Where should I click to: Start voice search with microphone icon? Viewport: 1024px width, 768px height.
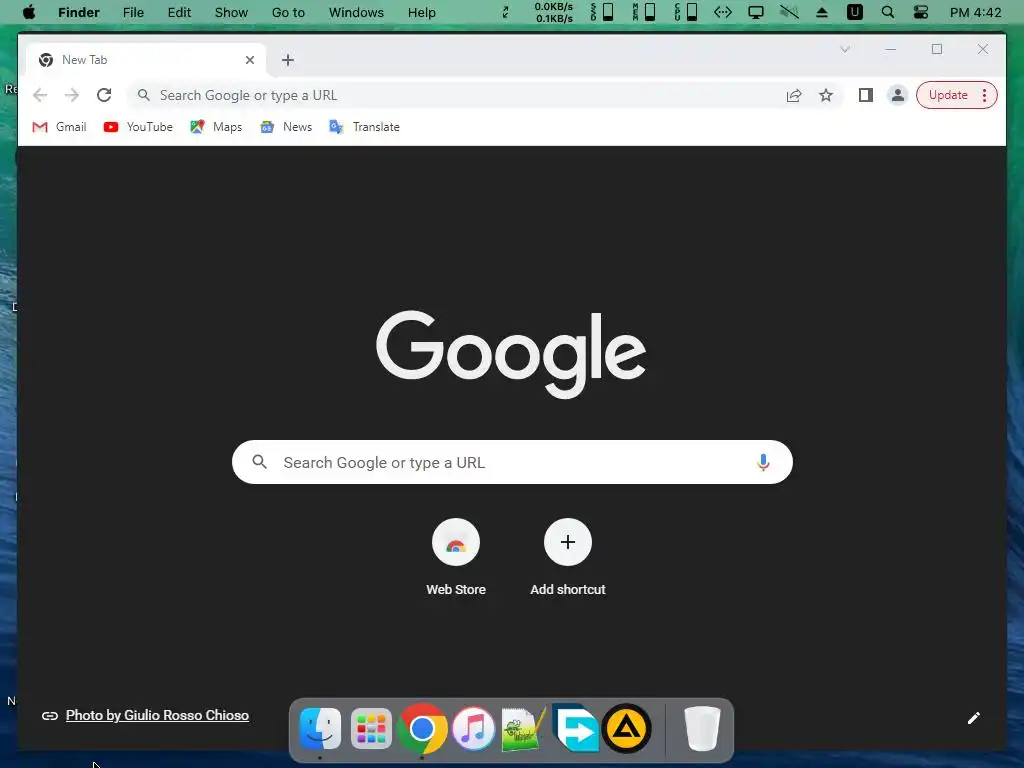click(x=763, y=462)
